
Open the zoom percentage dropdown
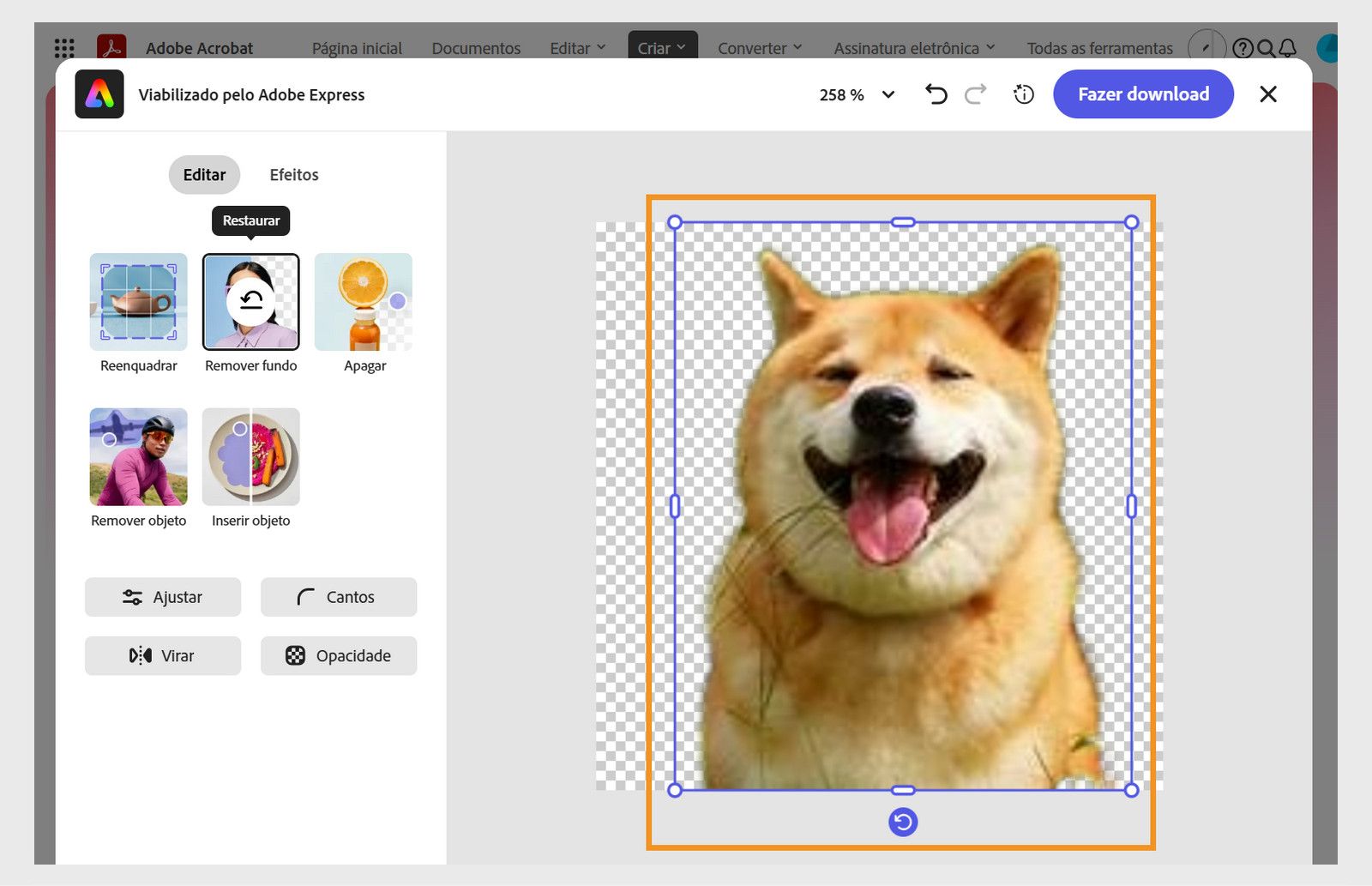tap(888, 94)
